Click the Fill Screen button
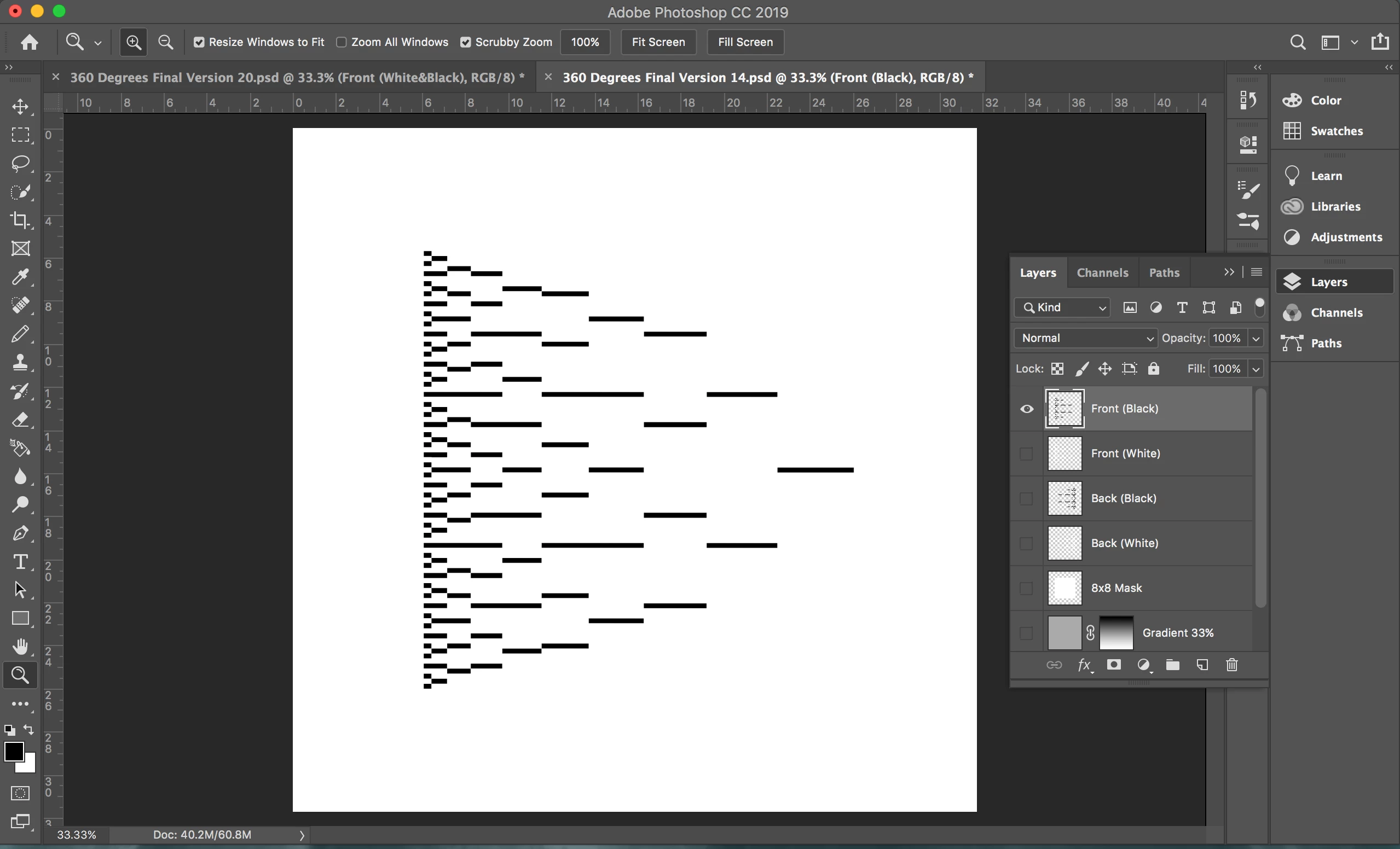 click(745, 43)
